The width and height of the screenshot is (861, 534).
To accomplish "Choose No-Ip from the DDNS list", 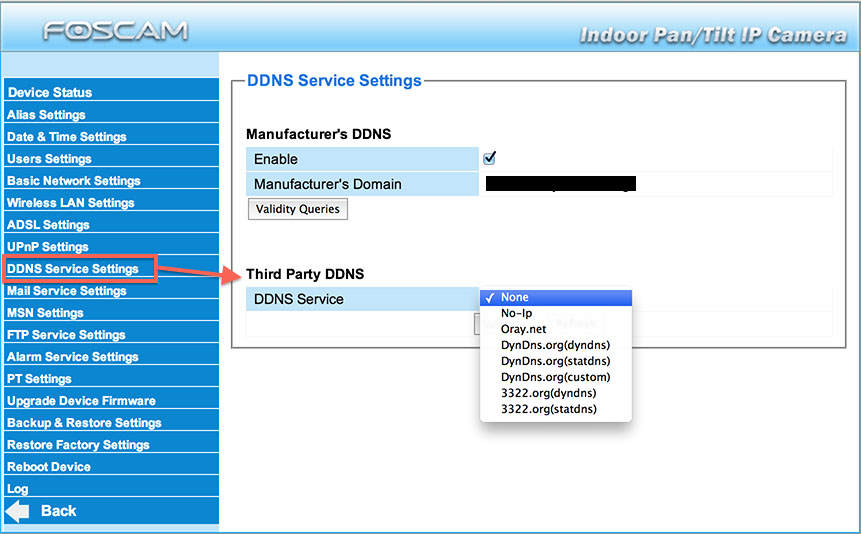I will (x=516, y=313).
